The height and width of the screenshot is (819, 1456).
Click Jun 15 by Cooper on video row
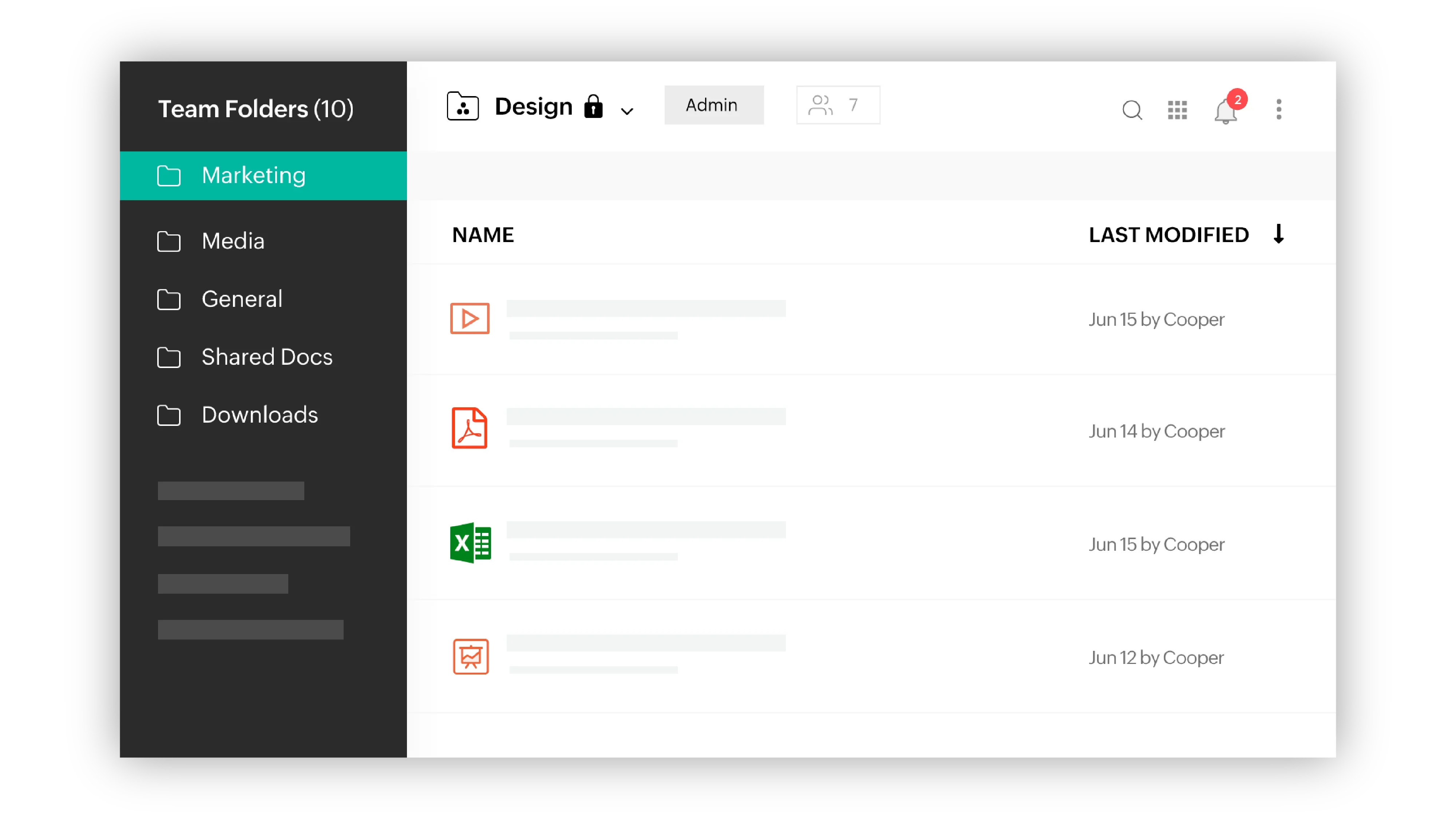pos(1156,320)
